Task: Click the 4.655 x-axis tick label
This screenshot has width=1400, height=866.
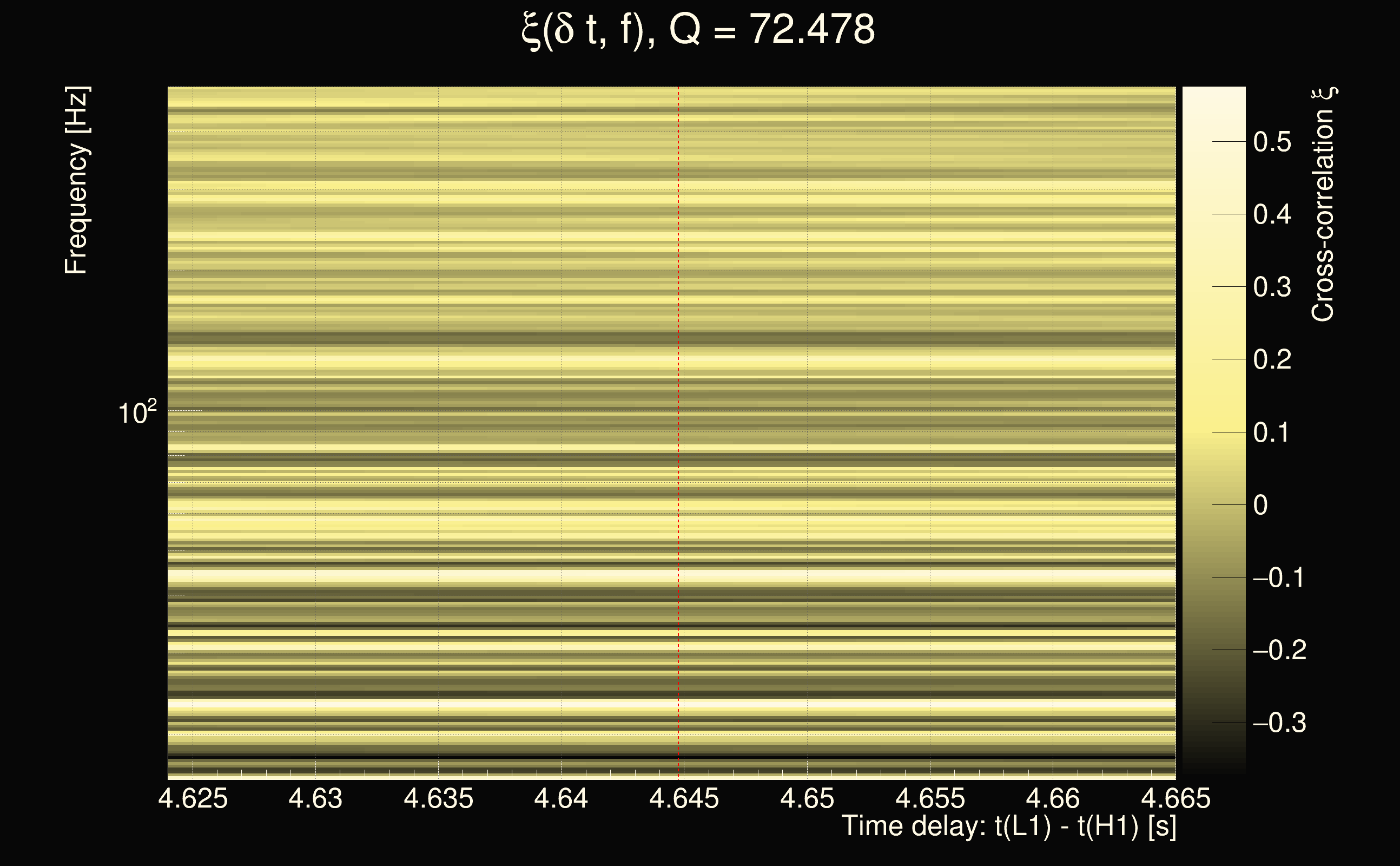Action: click(930, 798)
